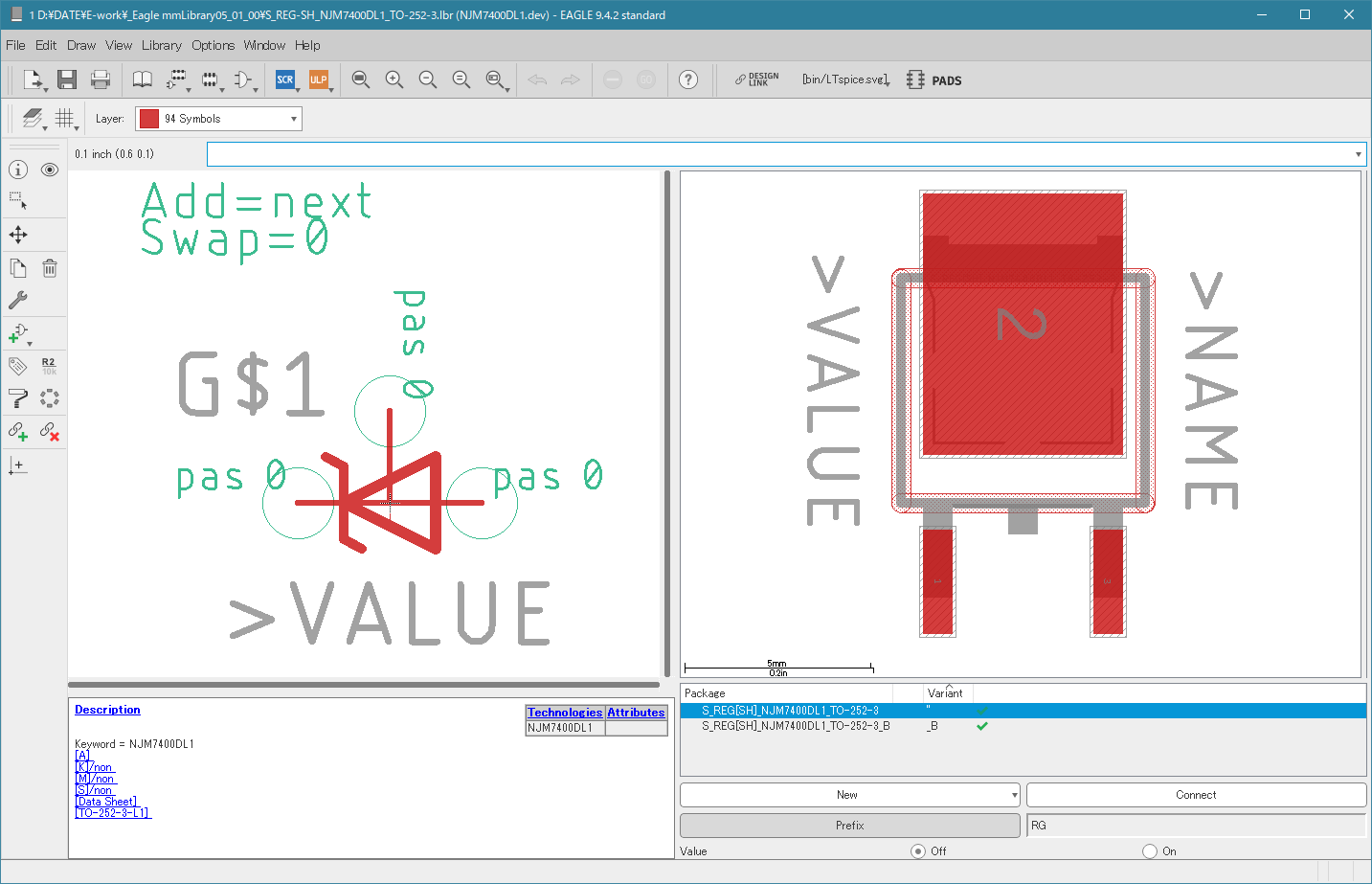
Task: Open the layer settings stack icon
Action: point(33,118)
